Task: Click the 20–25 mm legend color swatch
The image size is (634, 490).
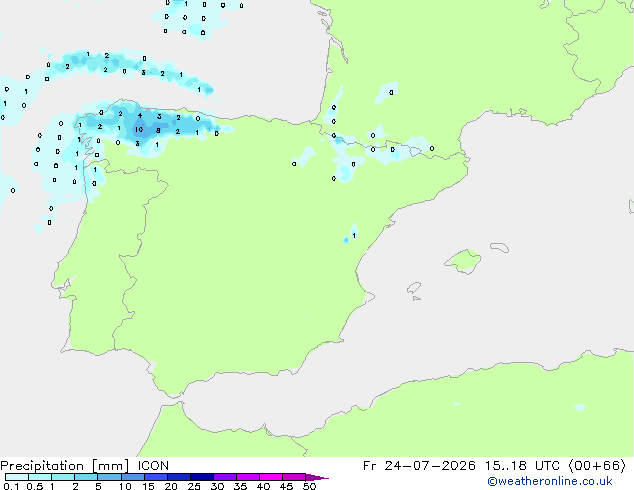Action: point(178,477)
